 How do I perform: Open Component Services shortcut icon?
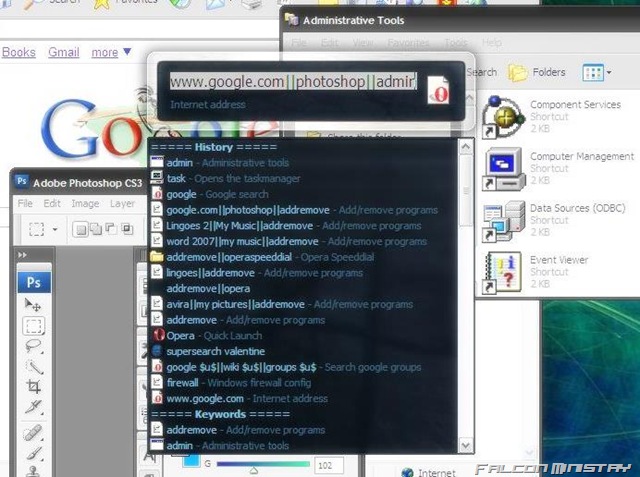coord(503,117)
